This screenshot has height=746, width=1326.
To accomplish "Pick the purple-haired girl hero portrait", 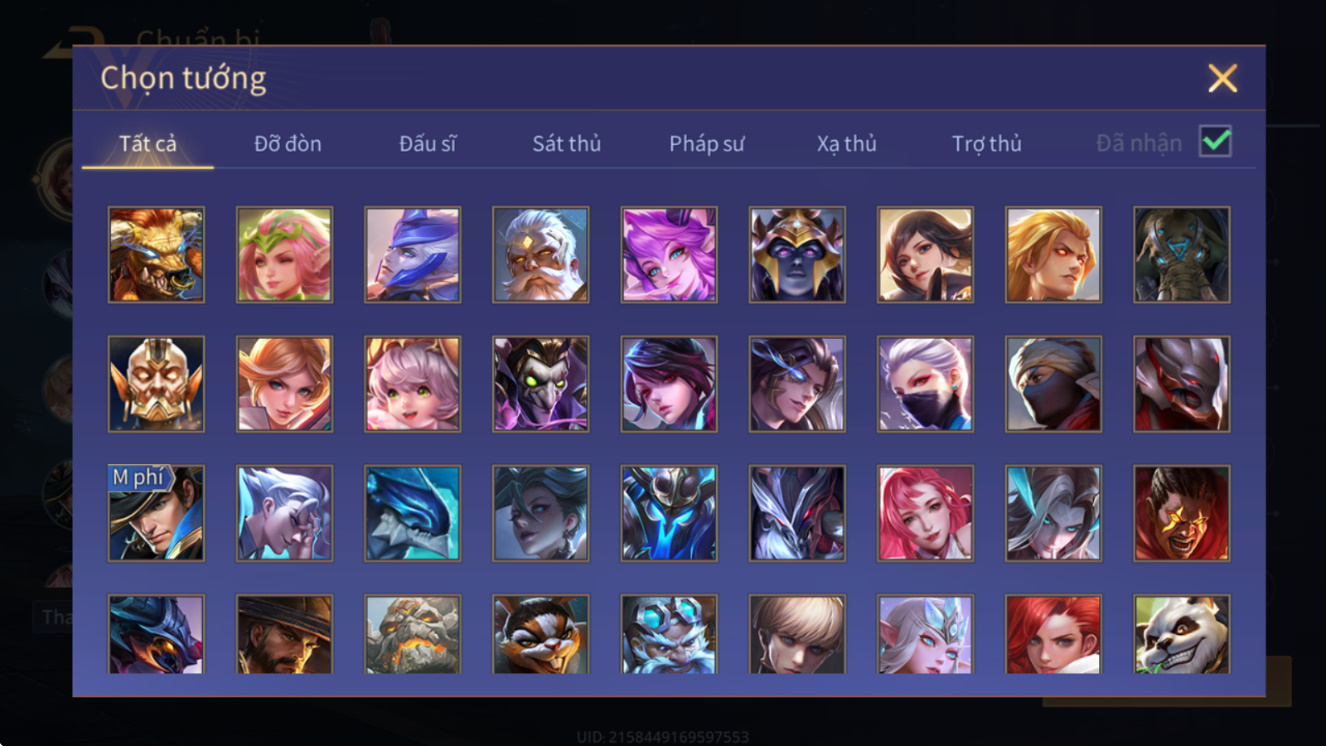I will [669, 255].
